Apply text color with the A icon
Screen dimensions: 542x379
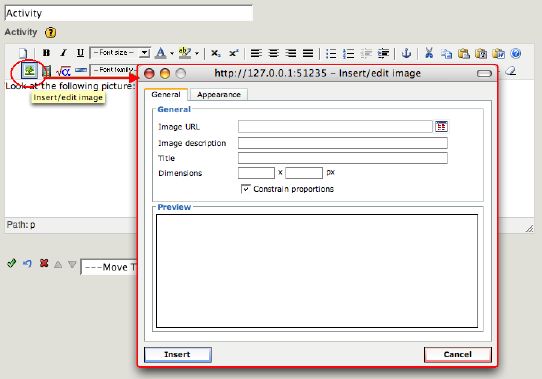click(x=160, y=53)
